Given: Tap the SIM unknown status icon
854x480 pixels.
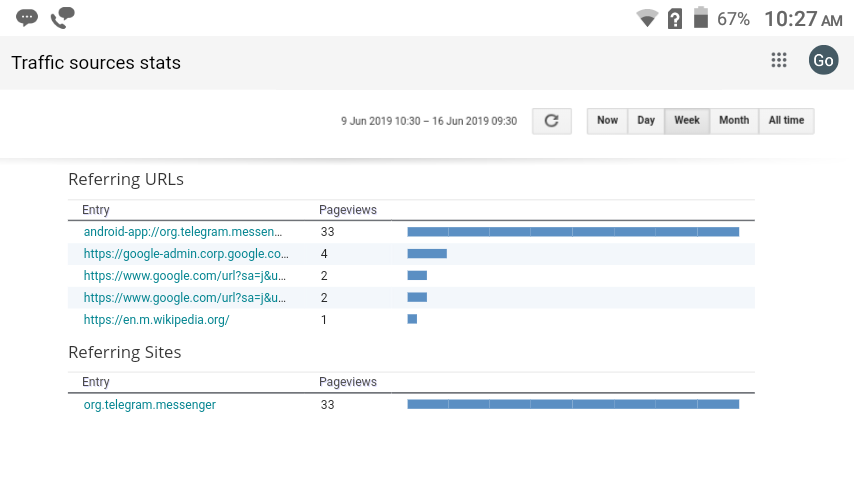Looking at the screenshot, I should coord(675,19).
